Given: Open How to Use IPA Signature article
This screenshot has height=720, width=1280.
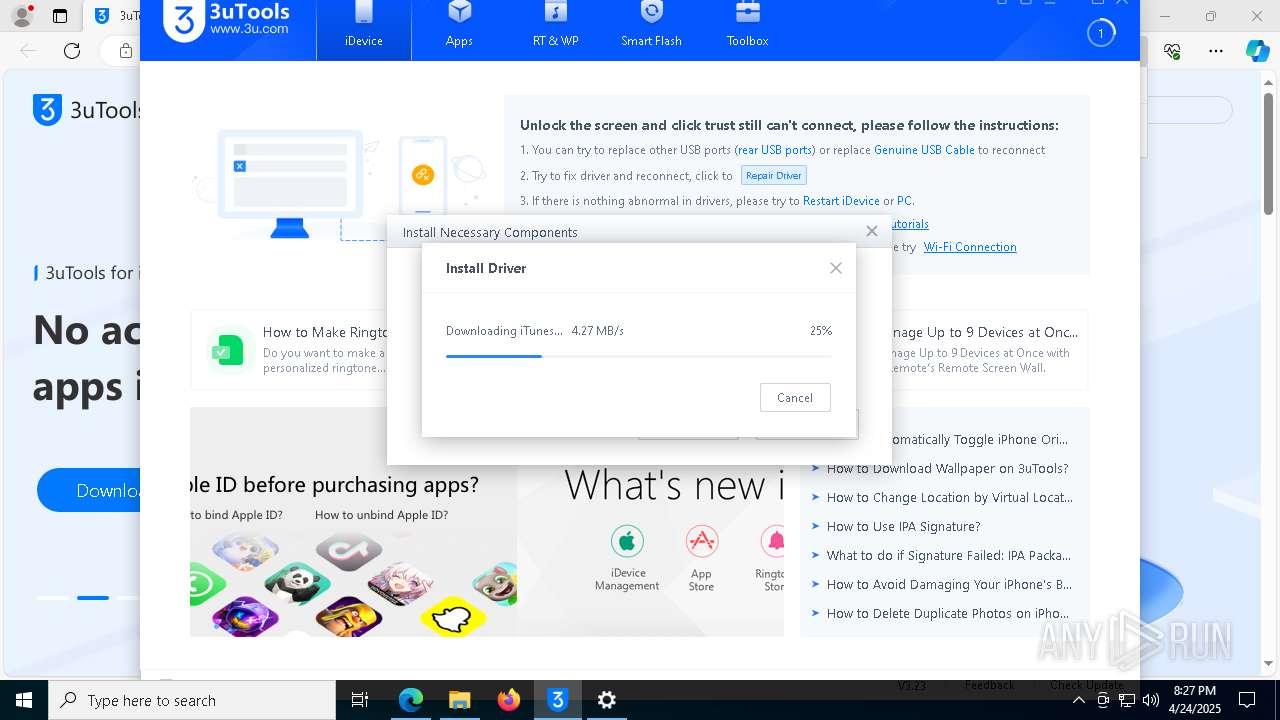Looking at the screenshot, I should point(903,526).
